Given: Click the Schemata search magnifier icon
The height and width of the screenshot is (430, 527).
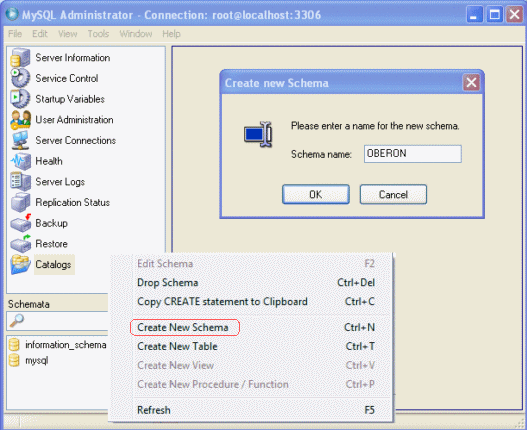Looking at the screenshot, I should 16,321.
